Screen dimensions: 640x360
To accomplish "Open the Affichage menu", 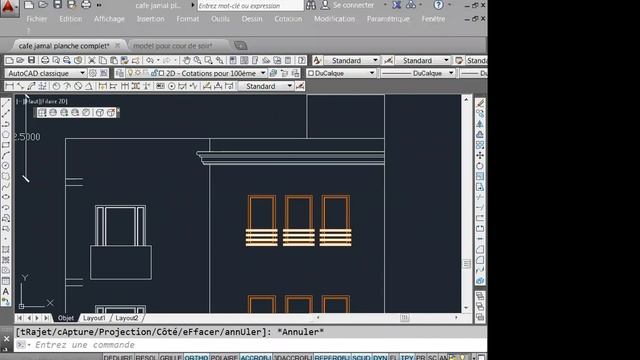I will [109, 19].
